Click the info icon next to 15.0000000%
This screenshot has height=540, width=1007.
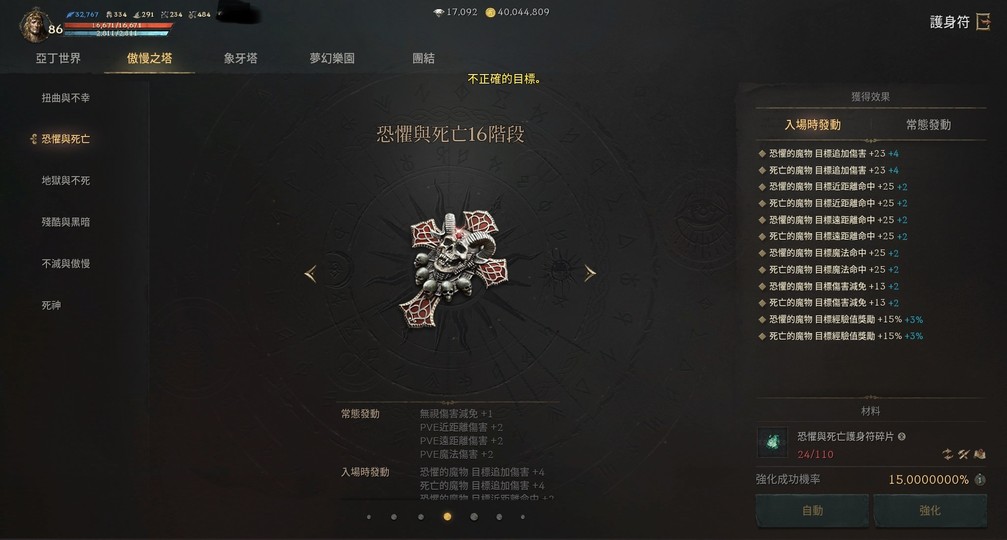pos(980,480)
